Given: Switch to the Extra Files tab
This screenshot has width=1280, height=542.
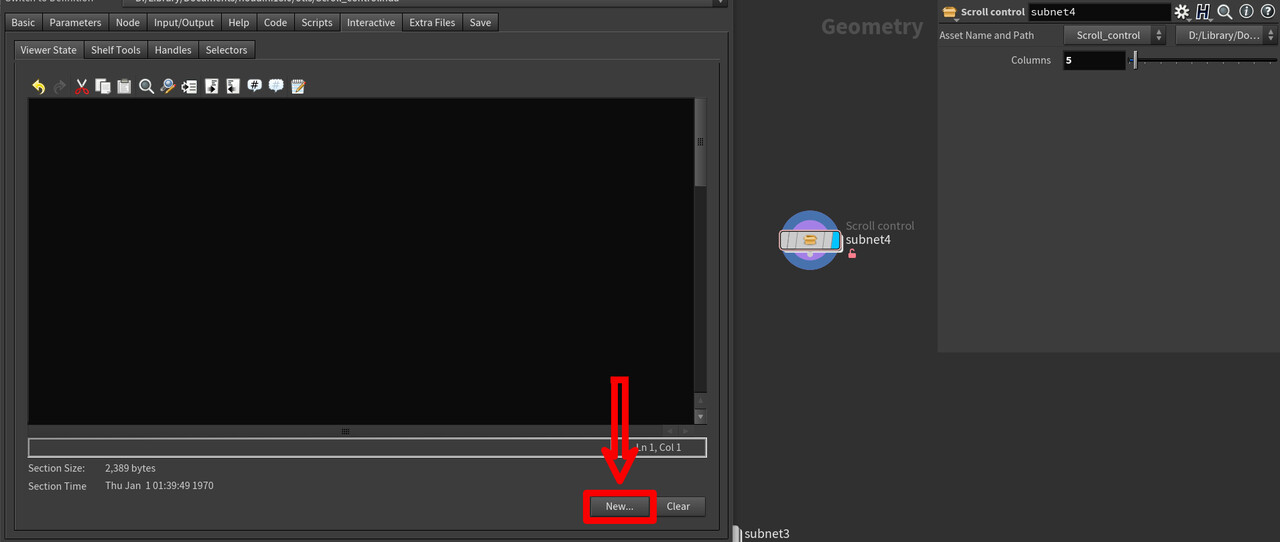Looking at the screenshot, I should (432, 22).
